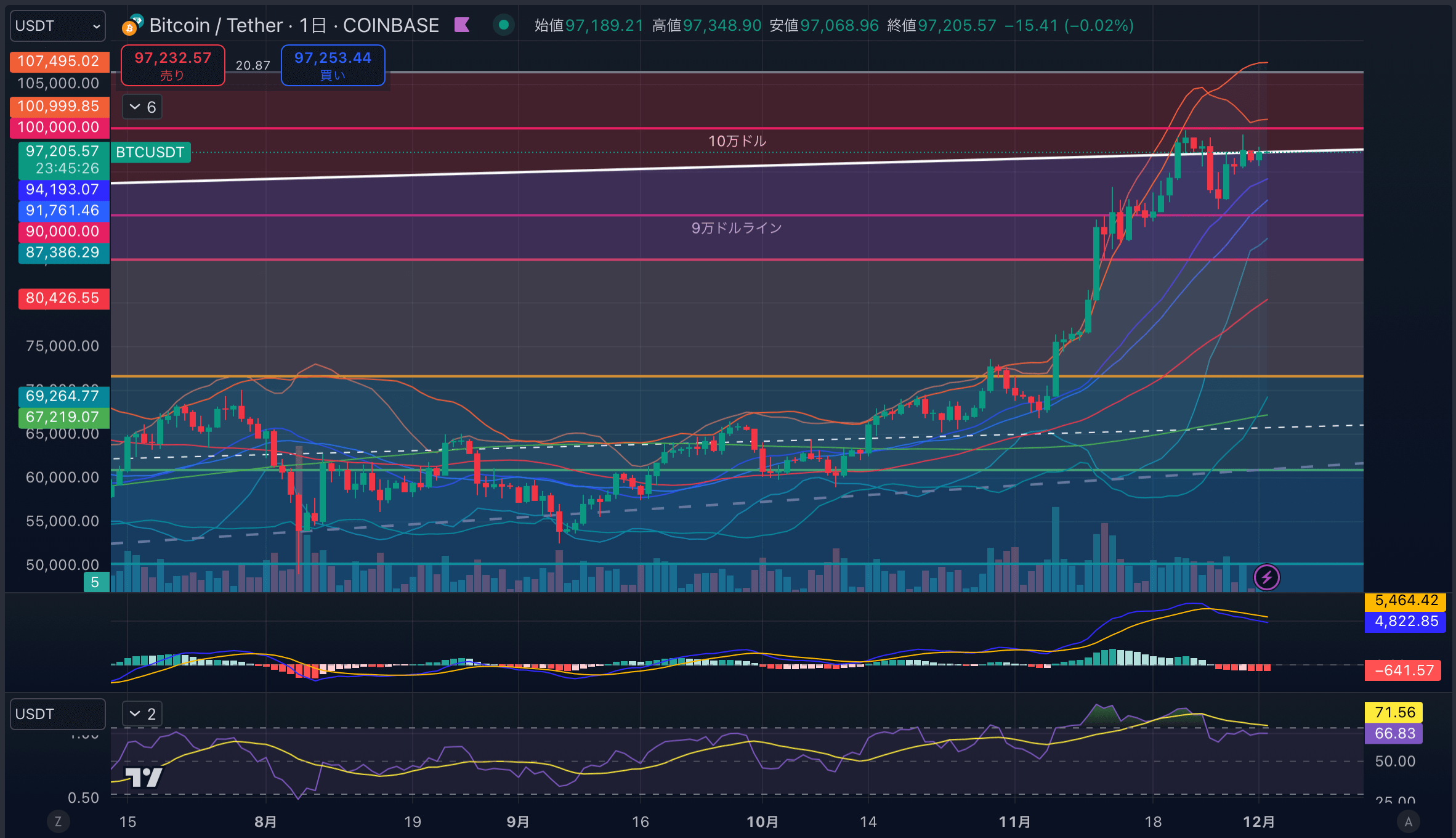
Task: Click the spread value 20.87
Action: (x=253, y=65)
